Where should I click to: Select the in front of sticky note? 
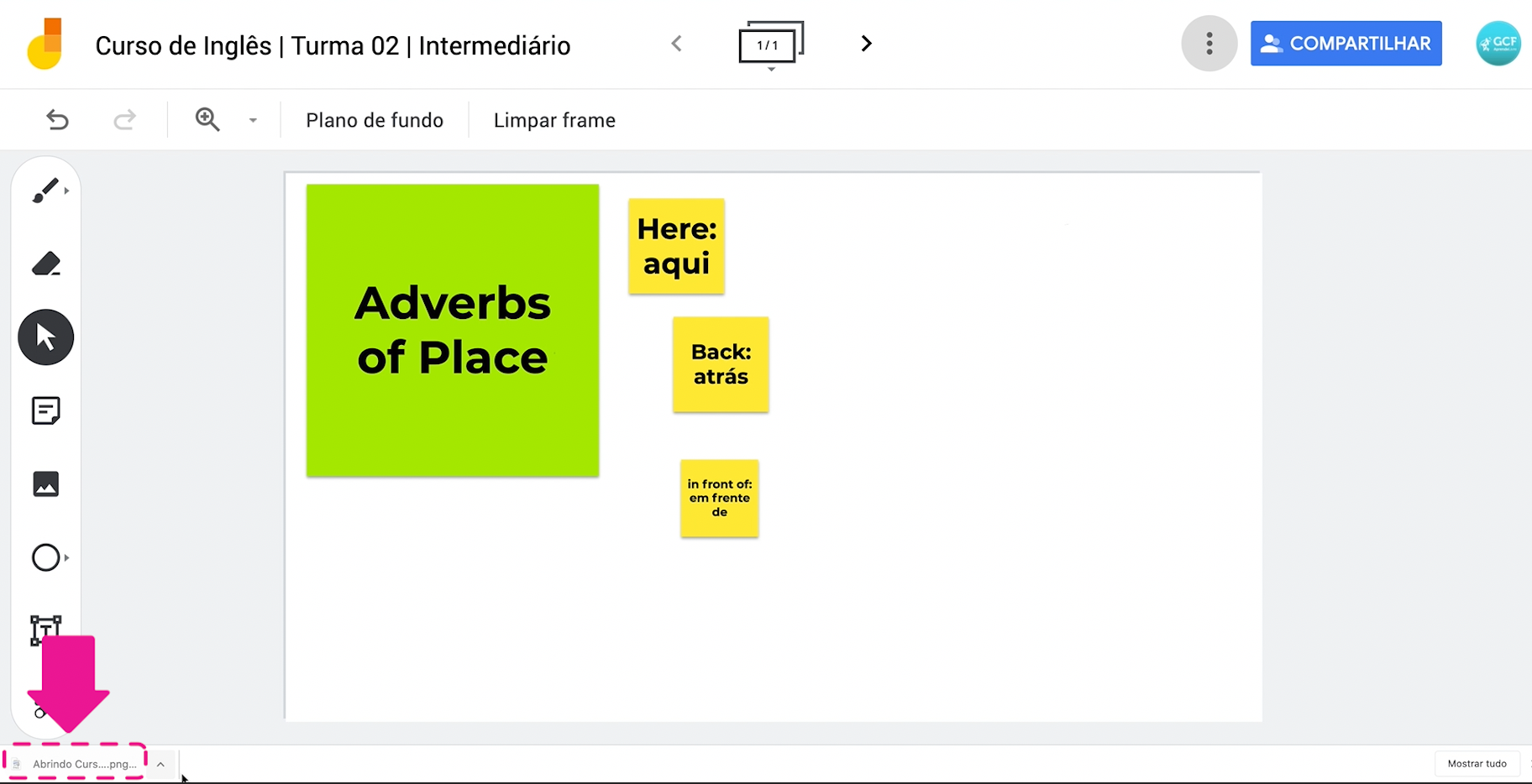click(x=720, y=499)
